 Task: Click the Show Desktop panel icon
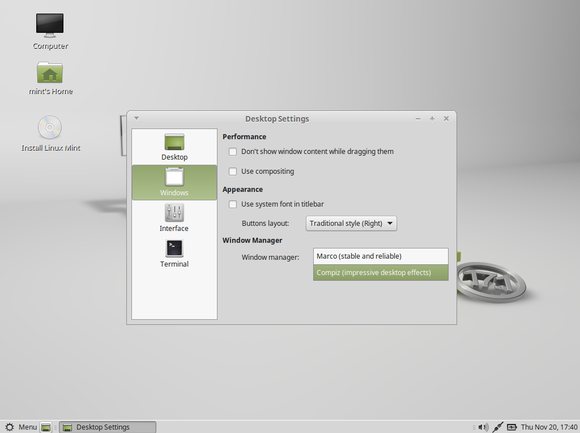click(46, 427)
